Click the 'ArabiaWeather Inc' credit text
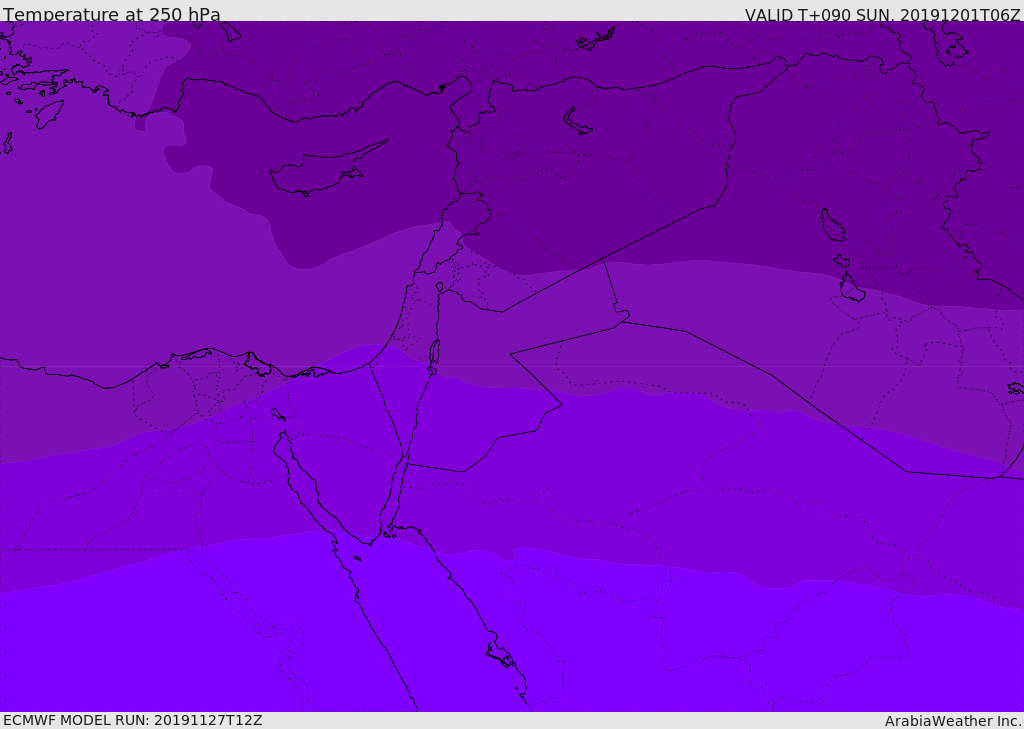 [x=952, y=721]
